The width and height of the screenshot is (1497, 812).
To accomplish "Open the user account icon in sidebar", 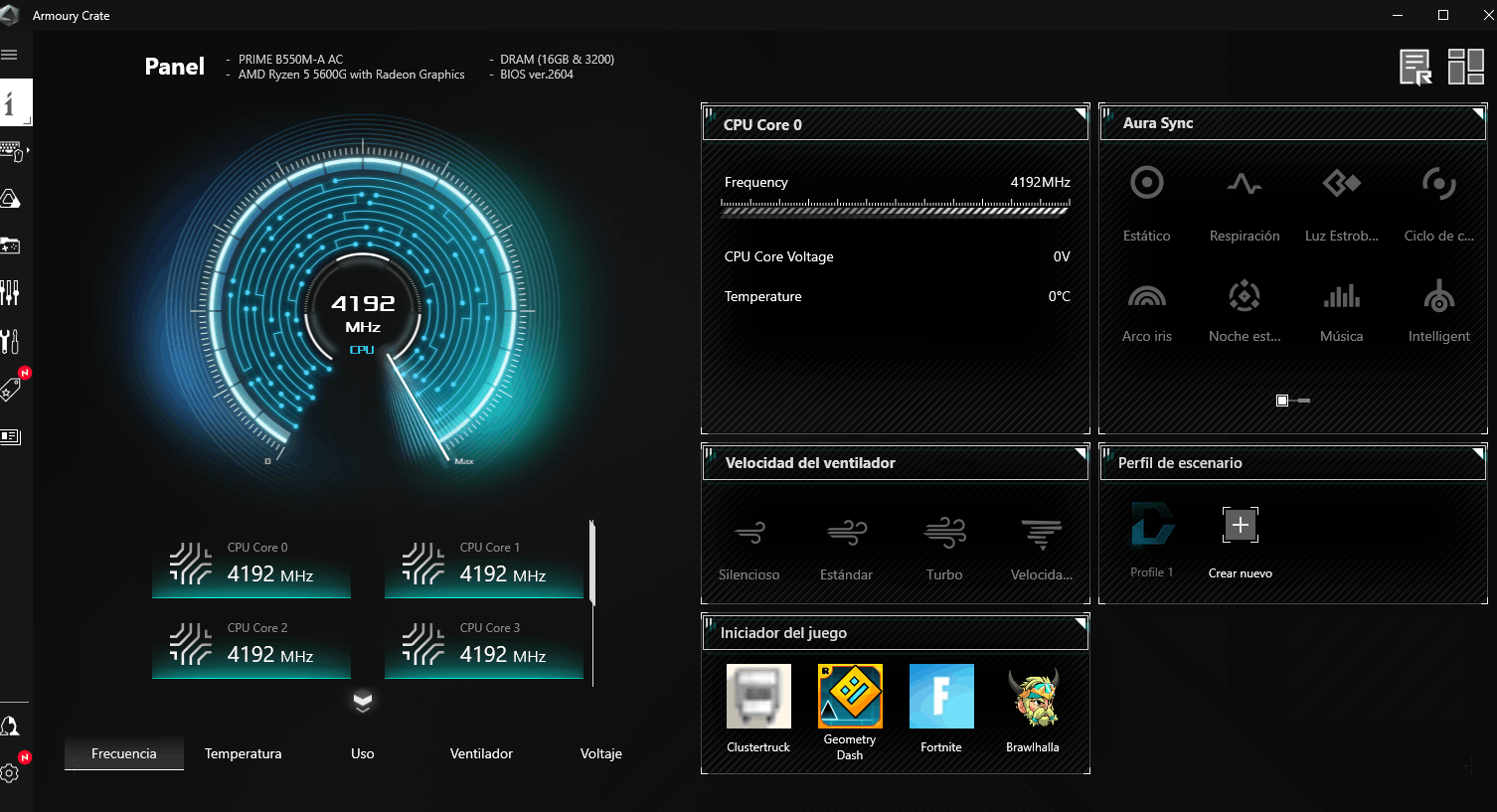I will pyautogui.click(x=10, y=726).
